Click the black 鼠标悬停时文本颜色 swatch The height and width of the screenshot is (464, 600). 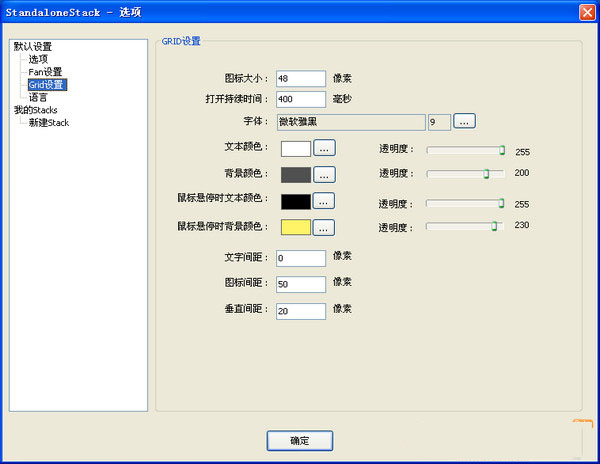click(296, 201)
